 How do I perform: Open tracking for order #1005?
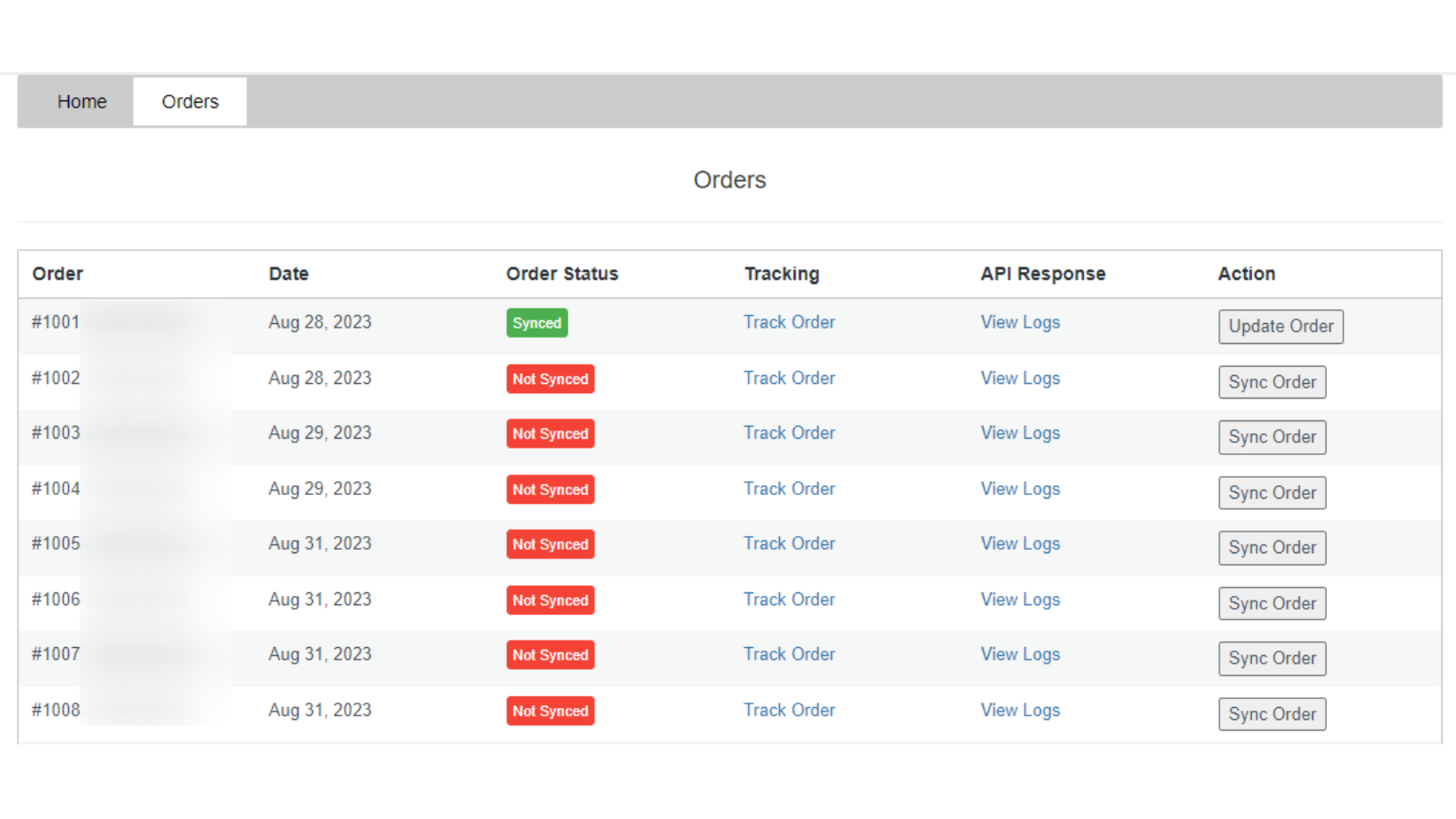789,543
